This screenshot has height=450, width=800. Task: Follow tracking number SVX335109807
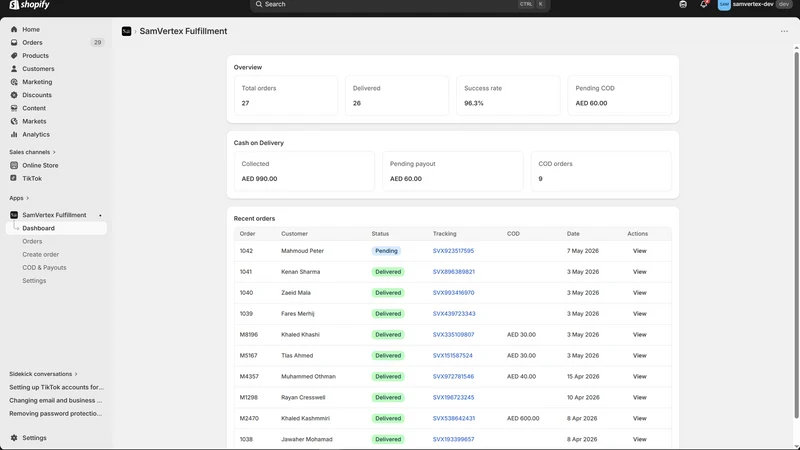click(x=453, y=335)
